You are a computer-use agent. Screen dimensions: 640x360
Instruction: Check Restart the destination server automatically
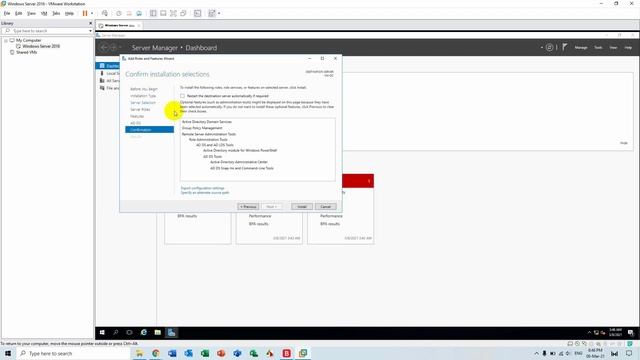(x=182, y=96)
